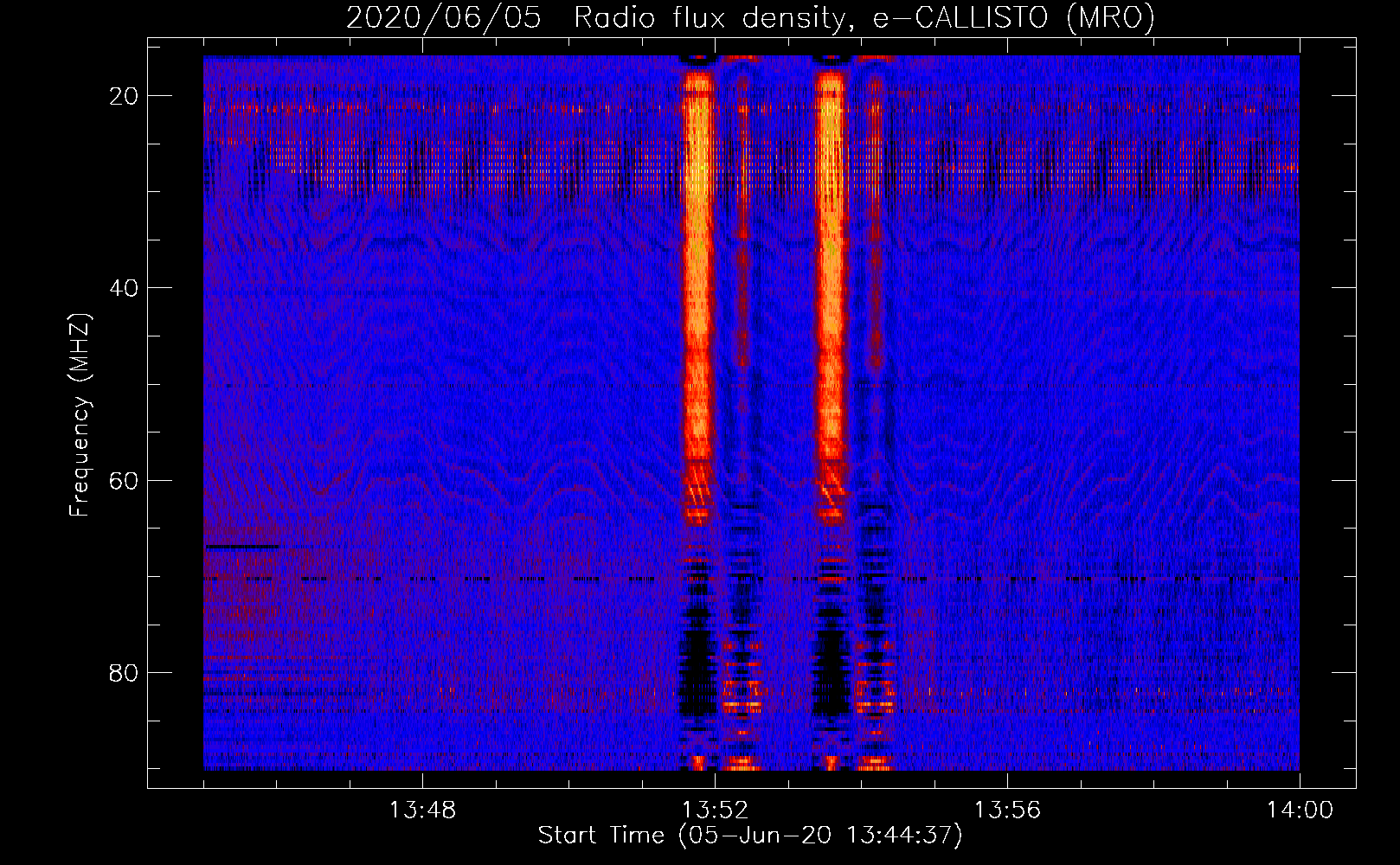Click the 13:48 time tick label
Screen dimensions: 1400x865
[422, 811]
